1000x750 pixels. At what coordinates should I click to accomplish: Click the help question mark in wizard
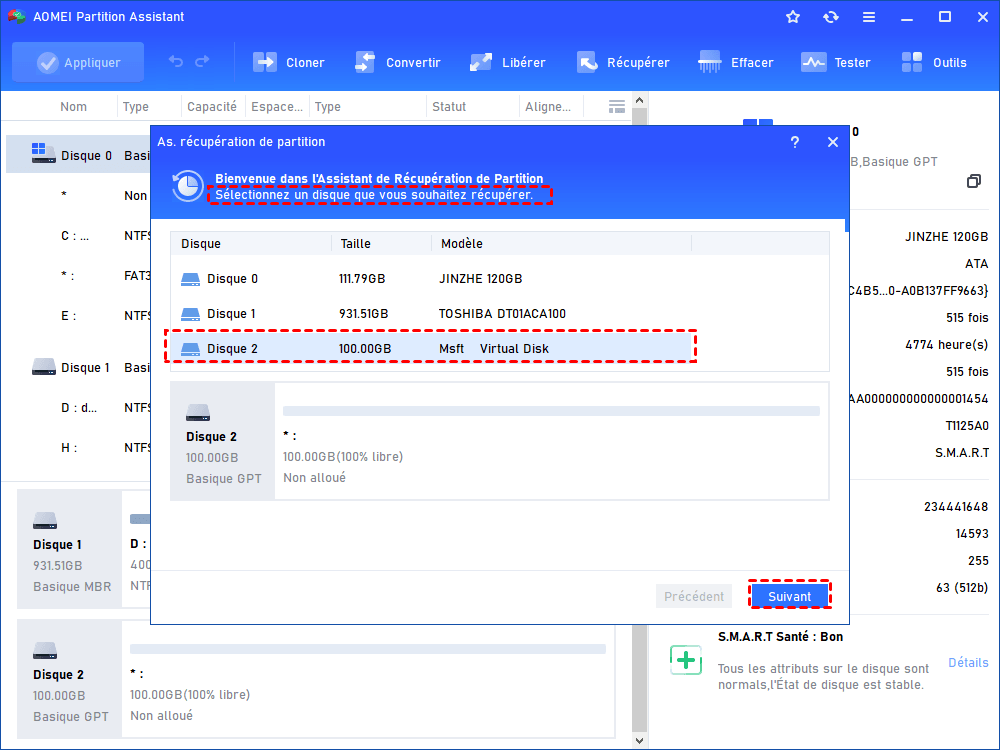(x=795, y=142)
